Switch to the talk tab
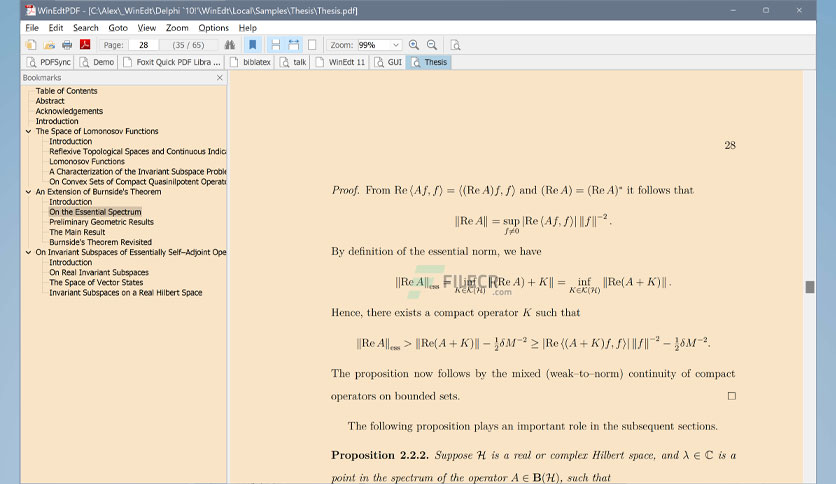The width and height of the screenshot is (836, 484). [293, 62]
